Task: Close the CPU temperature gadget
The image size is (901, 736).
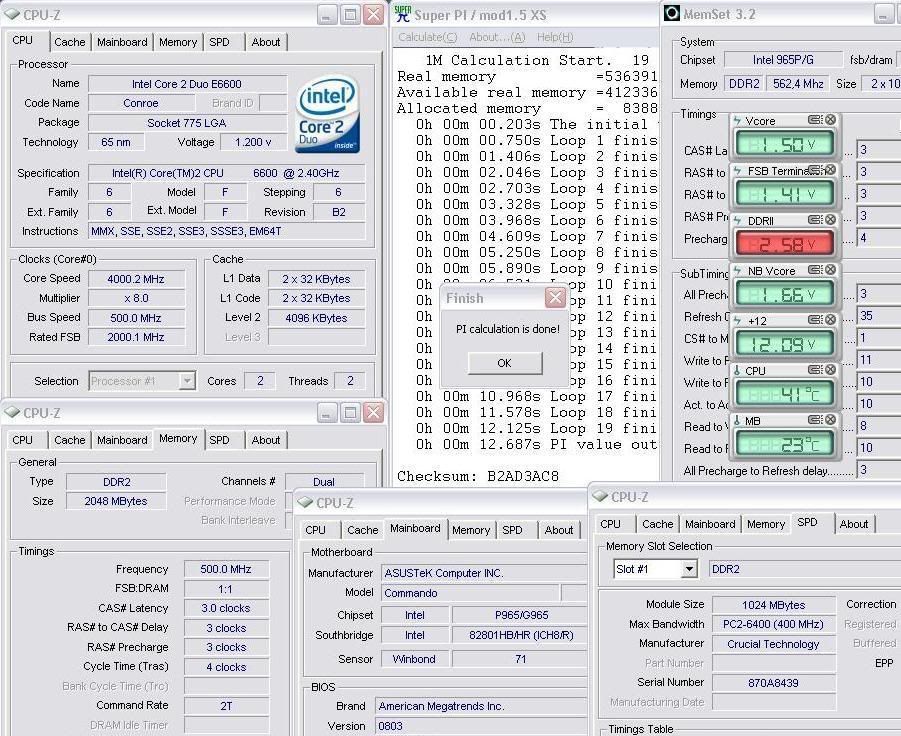Action: [x=830, y=370]
